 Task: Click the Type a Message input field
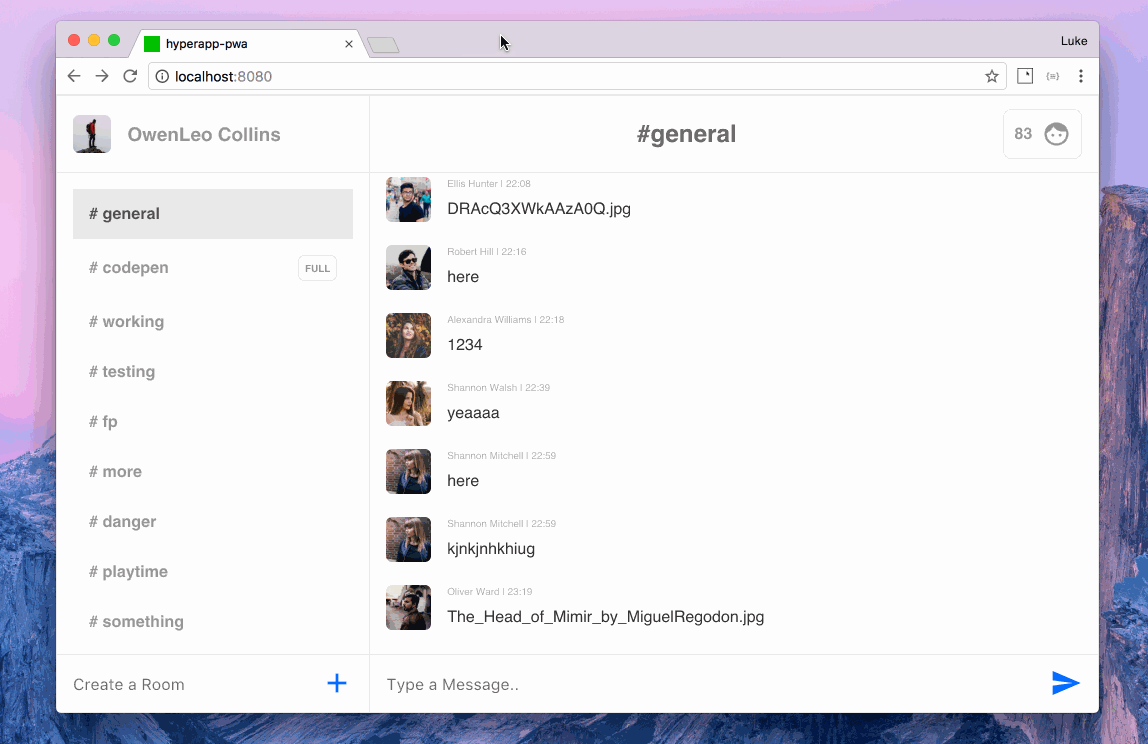[x=700, y=684]
